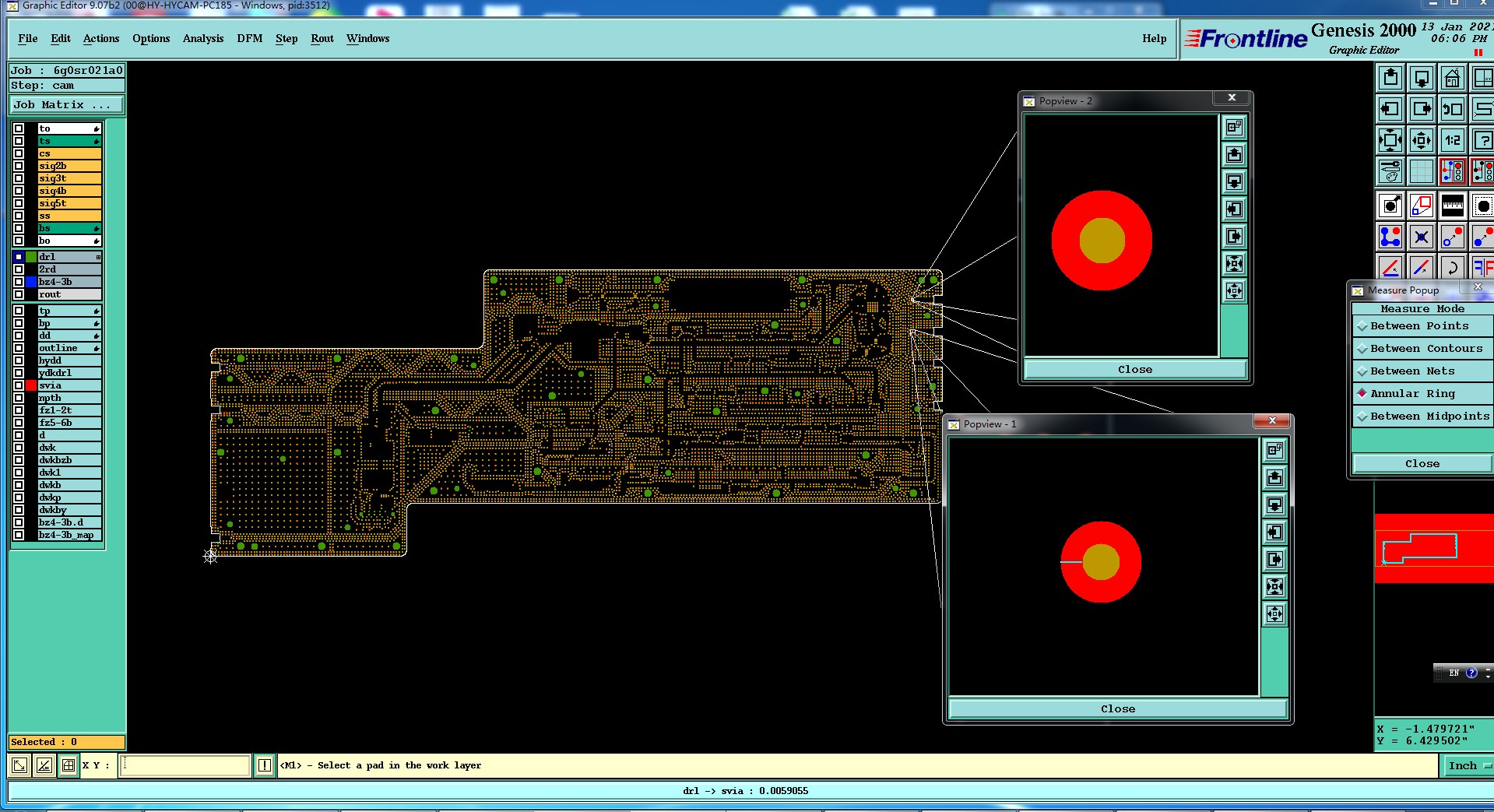Click the zoom in icon in main toolbar
This screenshot has width=1494, height=812.
point(1390,140)
